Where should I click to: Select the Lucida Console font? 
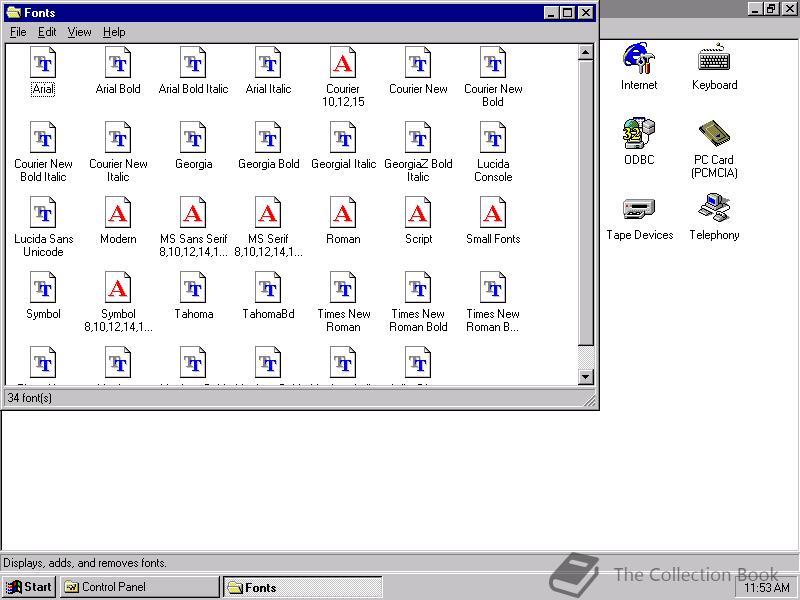point(493,138)
